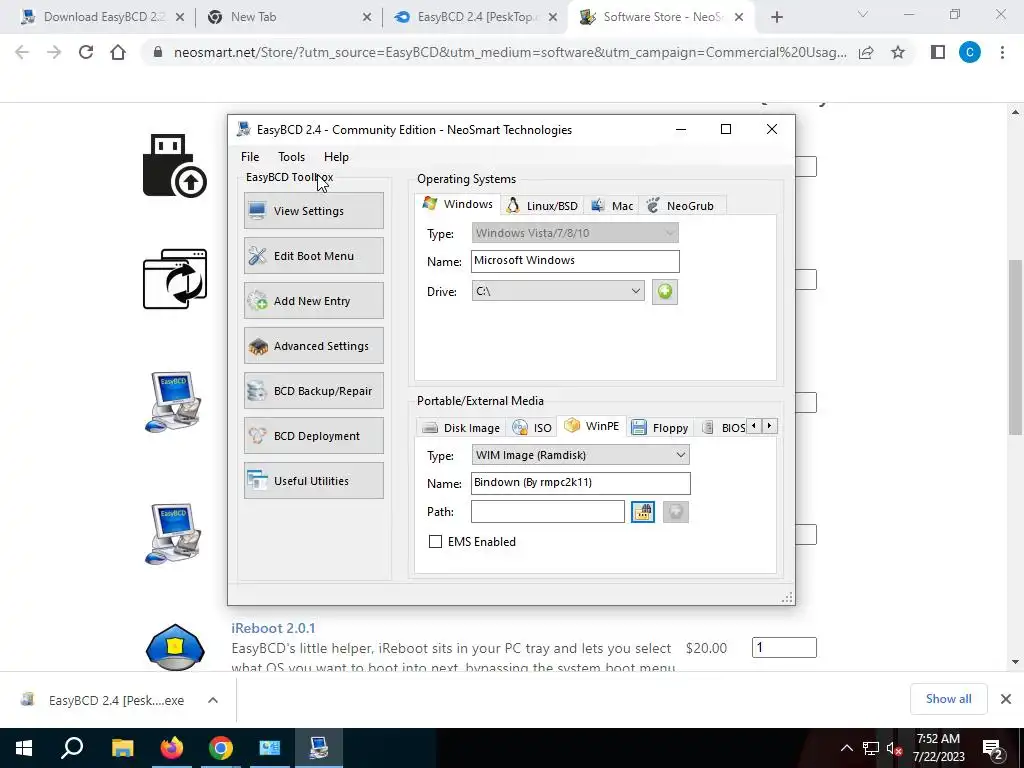Open the EasyBCD Tools menu

click(291, 157)
